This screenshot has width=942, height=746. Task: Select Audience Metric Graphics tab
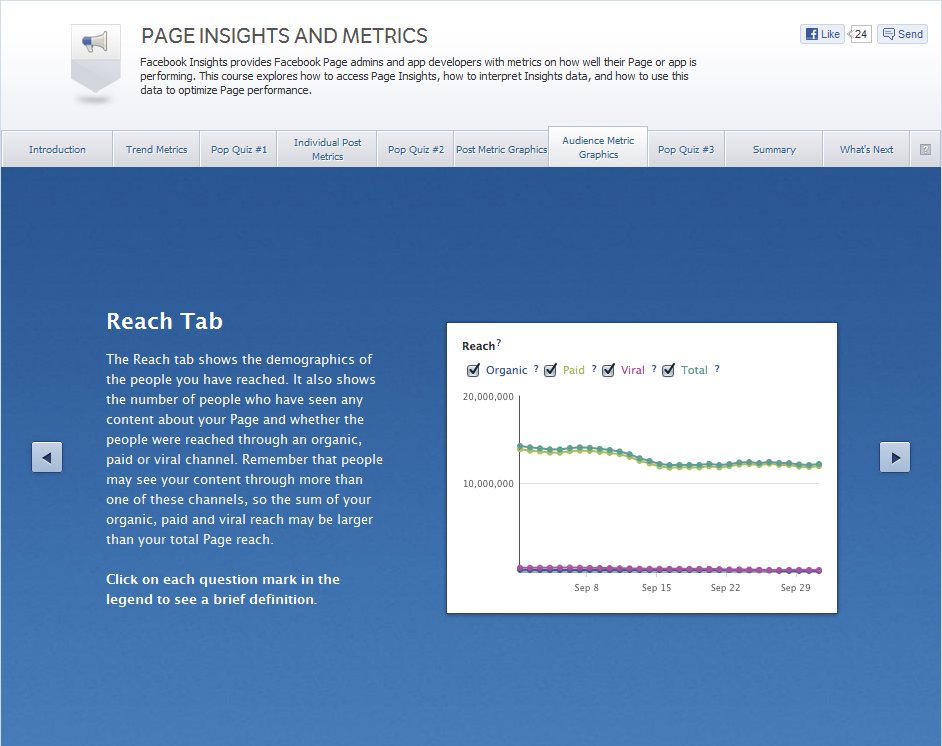click(x=598, y=147)
